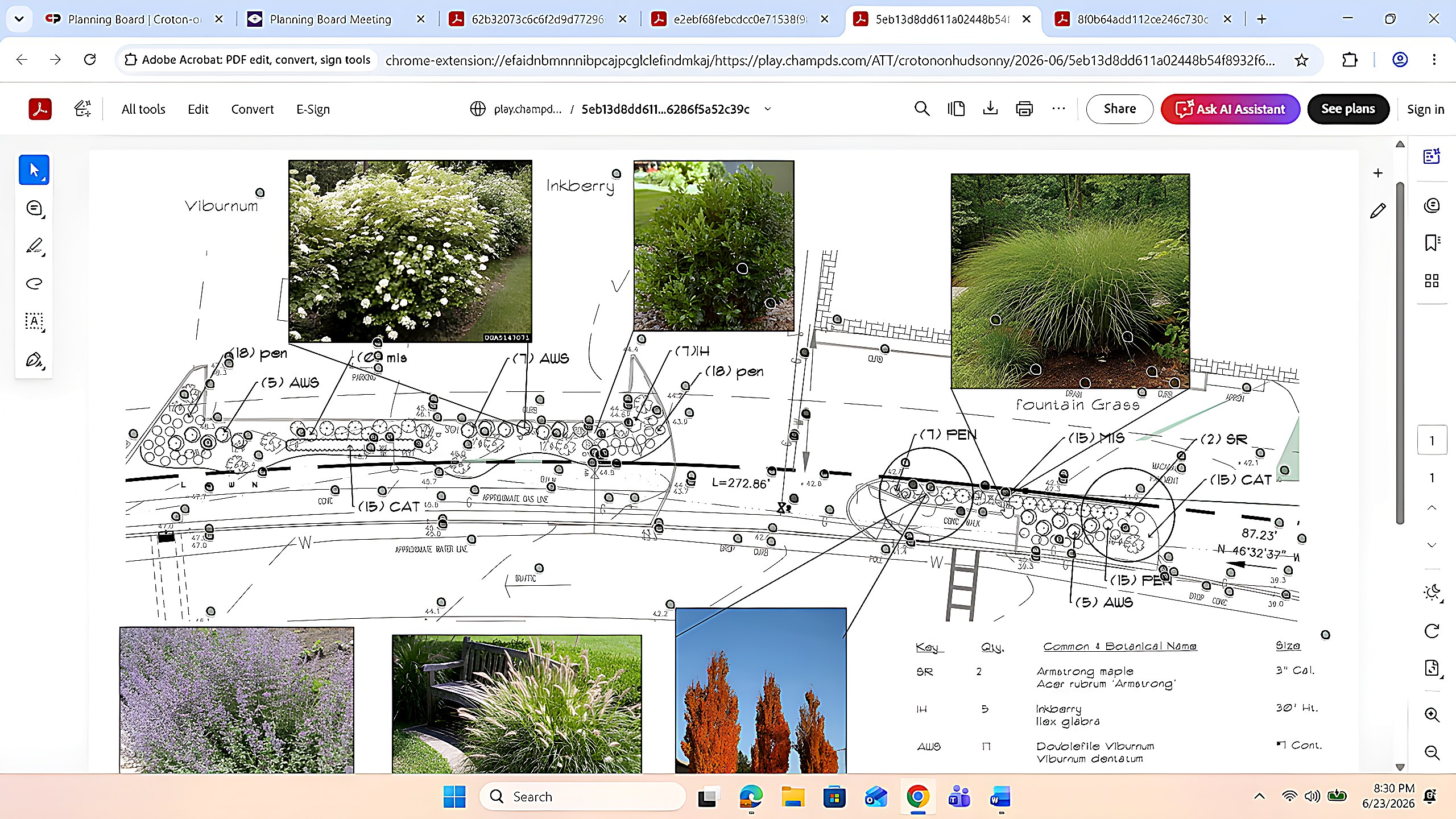
Task: Rotate the page view clockwise
Action: click(x=1432, y=630)
